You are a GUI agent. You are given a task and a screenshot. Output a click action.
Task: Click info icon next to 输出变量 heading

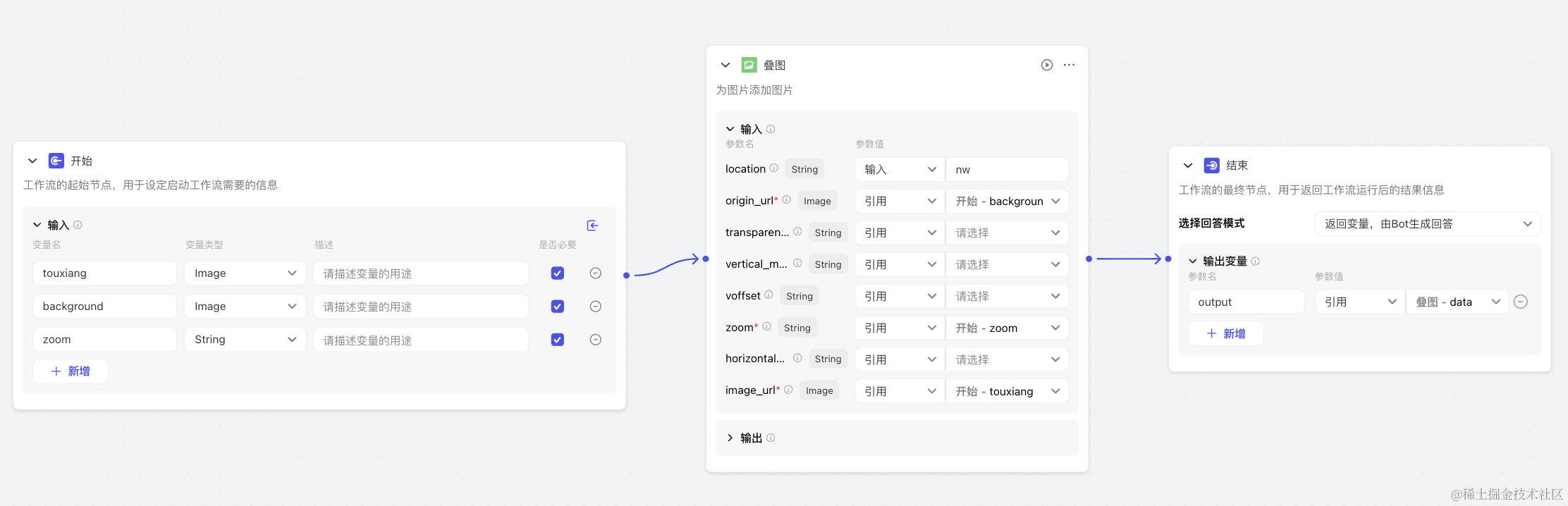(x=1255, y=261)
